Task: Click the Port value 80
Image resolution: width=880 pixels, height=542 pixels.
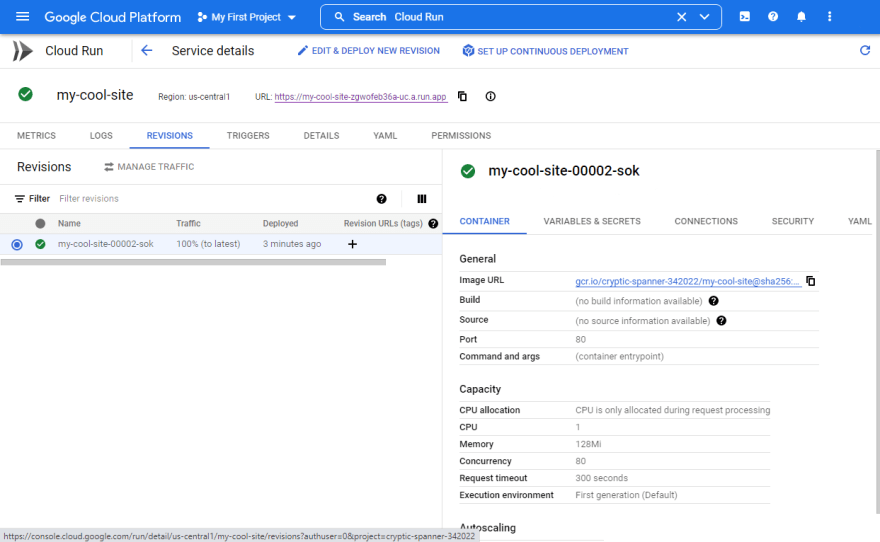Action: 580,339
